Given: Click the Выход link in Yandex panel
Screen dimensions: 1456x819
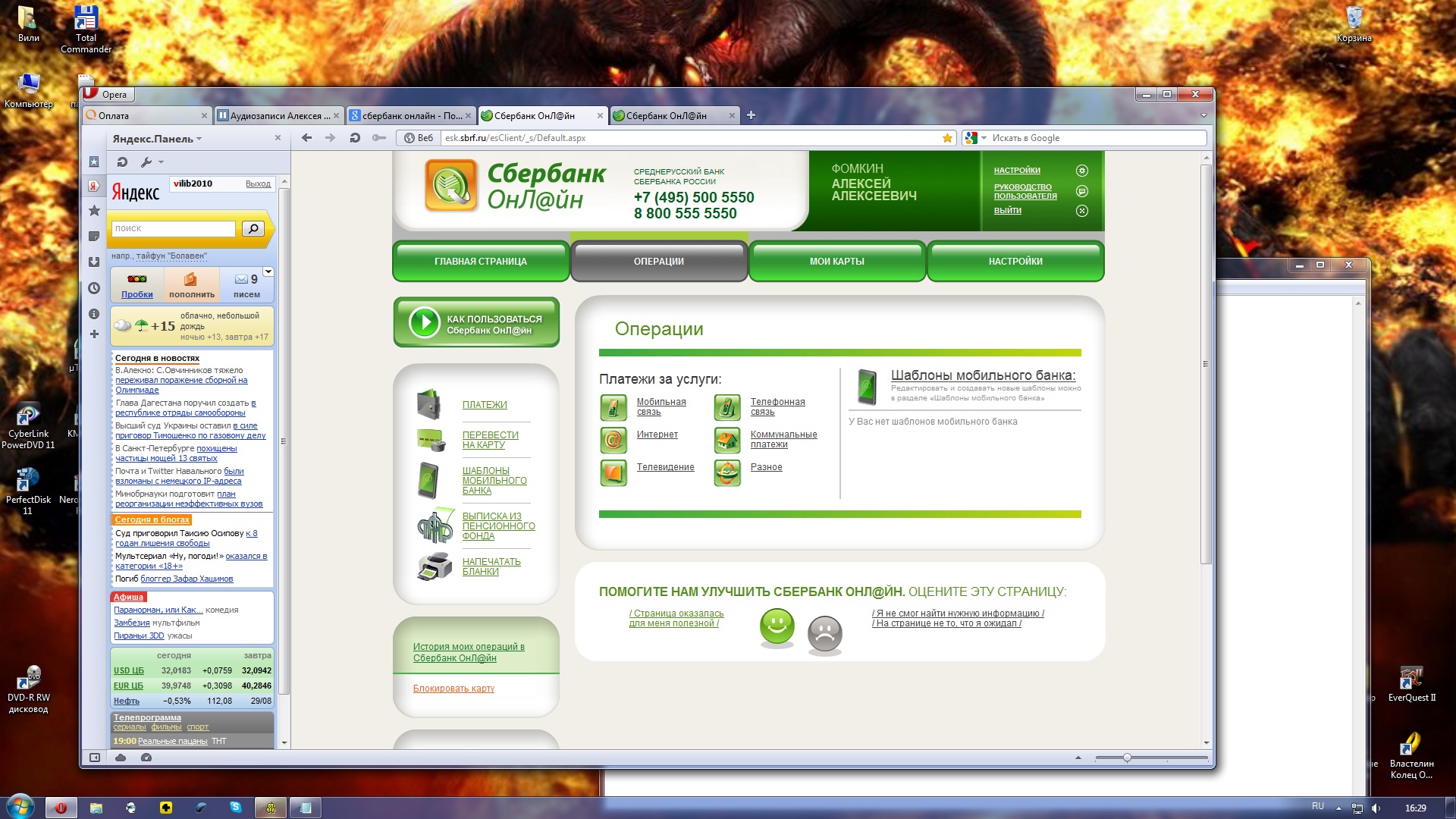Looking at the screenshot, I should [x=258, y=184].
